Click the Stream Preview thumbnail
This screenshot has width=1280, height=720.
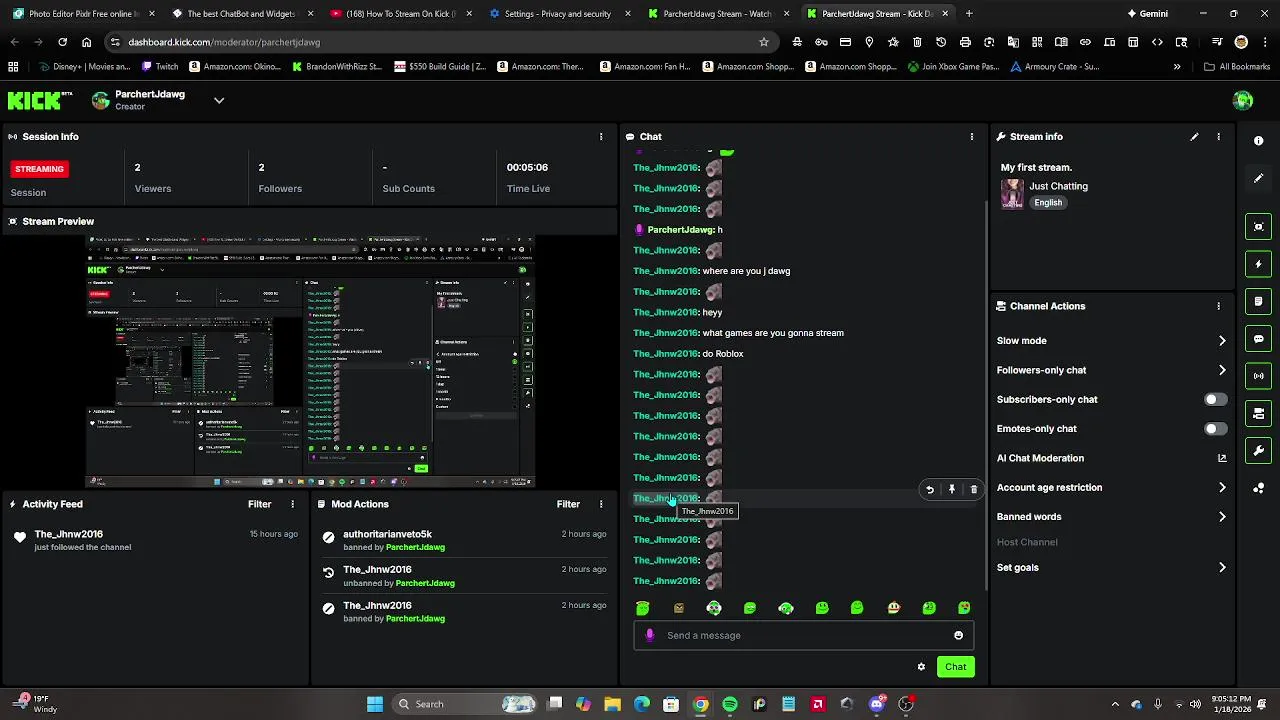(310, 362)
